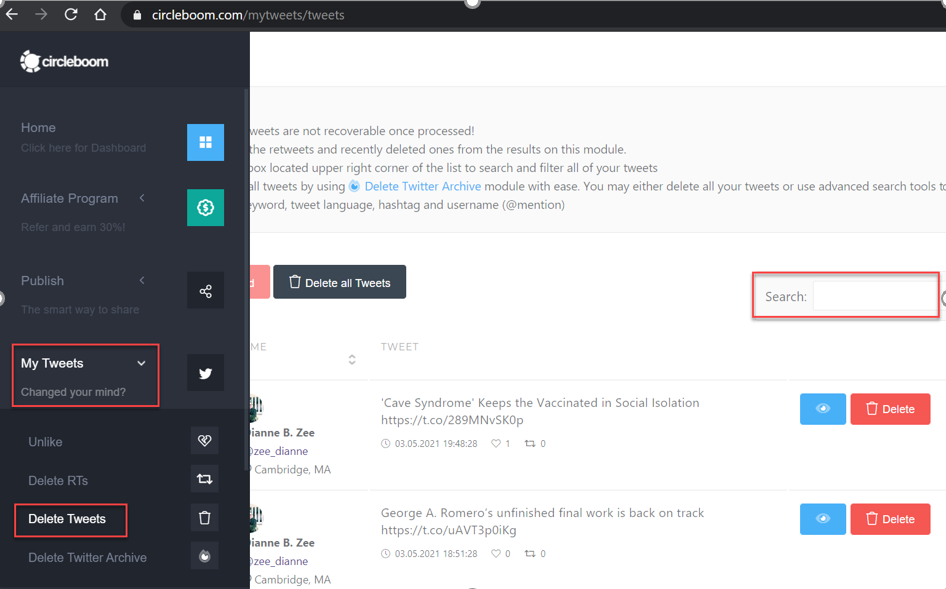
Task: Open Publish via the share icon
Action: 205,291
